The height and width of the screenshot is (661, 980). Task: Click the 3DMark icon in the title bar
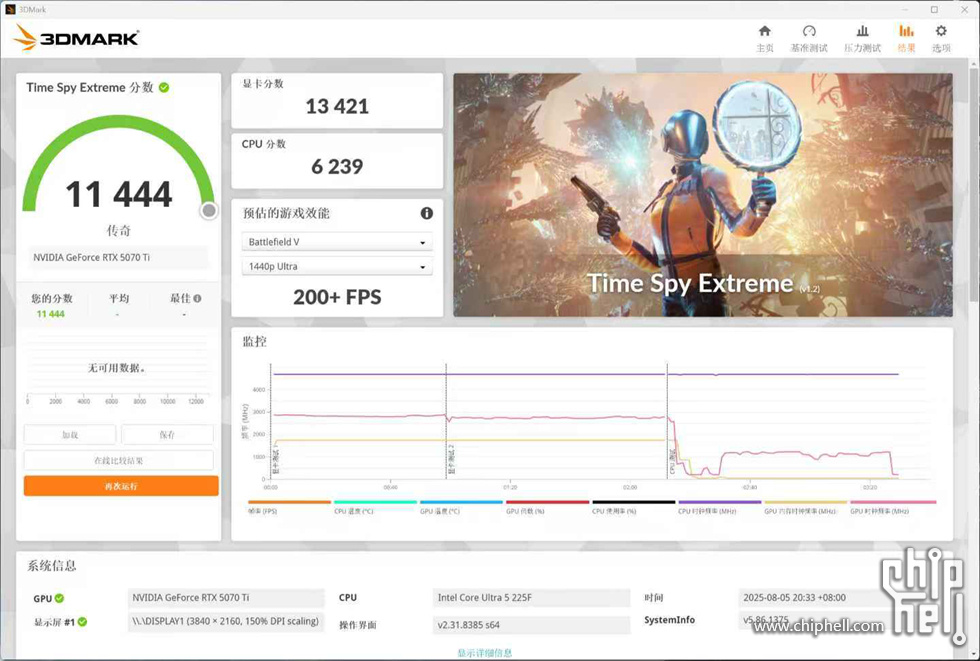[9, 9]
